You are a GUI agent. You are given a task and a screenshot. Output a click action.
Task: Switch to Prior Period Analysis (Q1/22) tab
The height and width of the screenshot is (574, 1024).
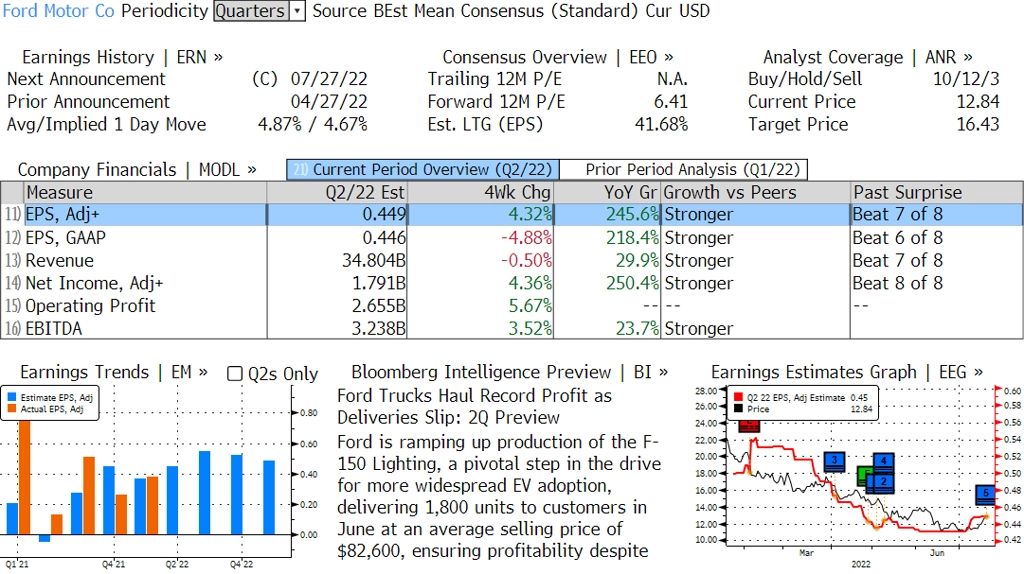[684, 170]
